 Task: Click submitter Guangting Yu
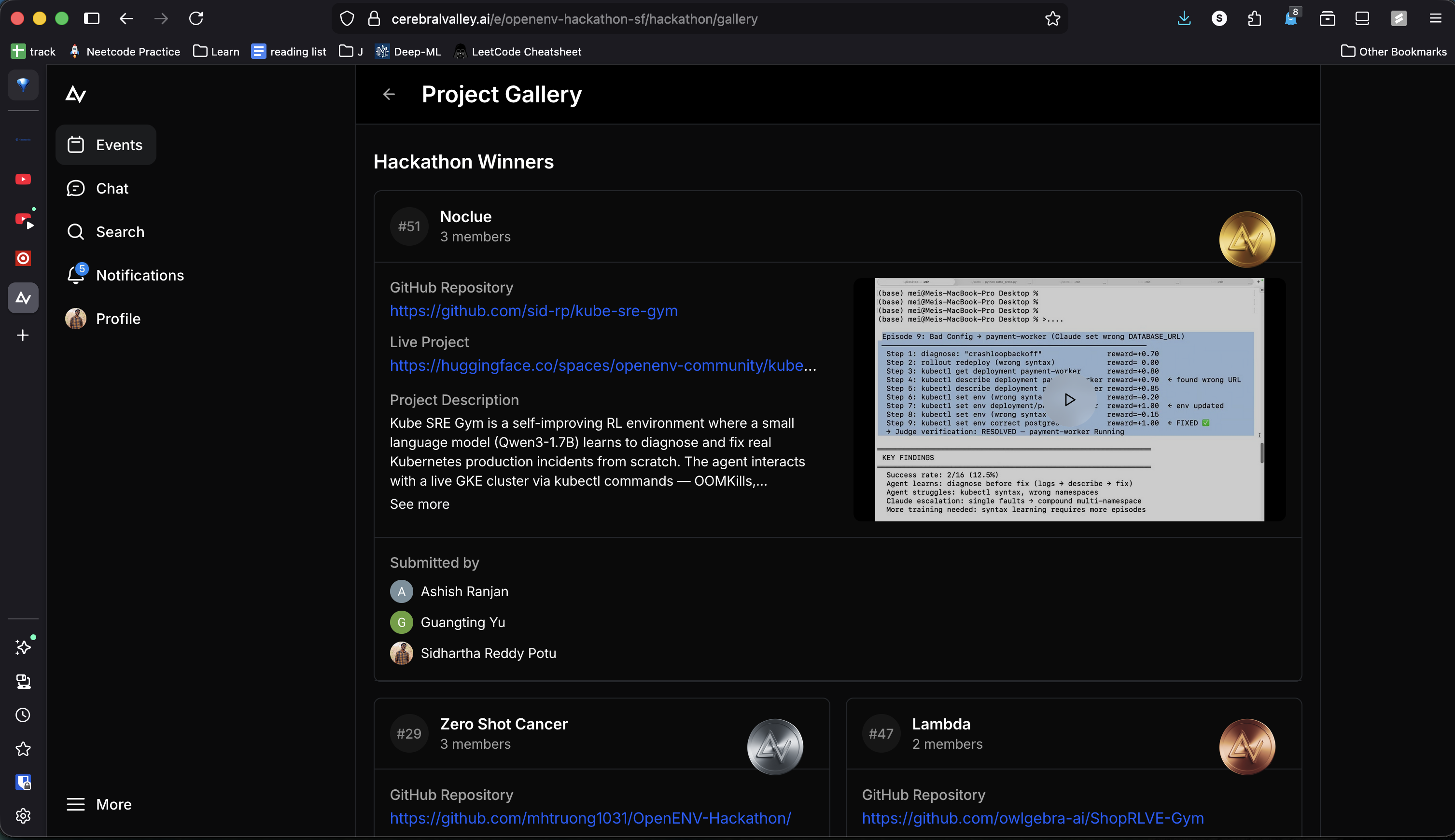(448, 622)
